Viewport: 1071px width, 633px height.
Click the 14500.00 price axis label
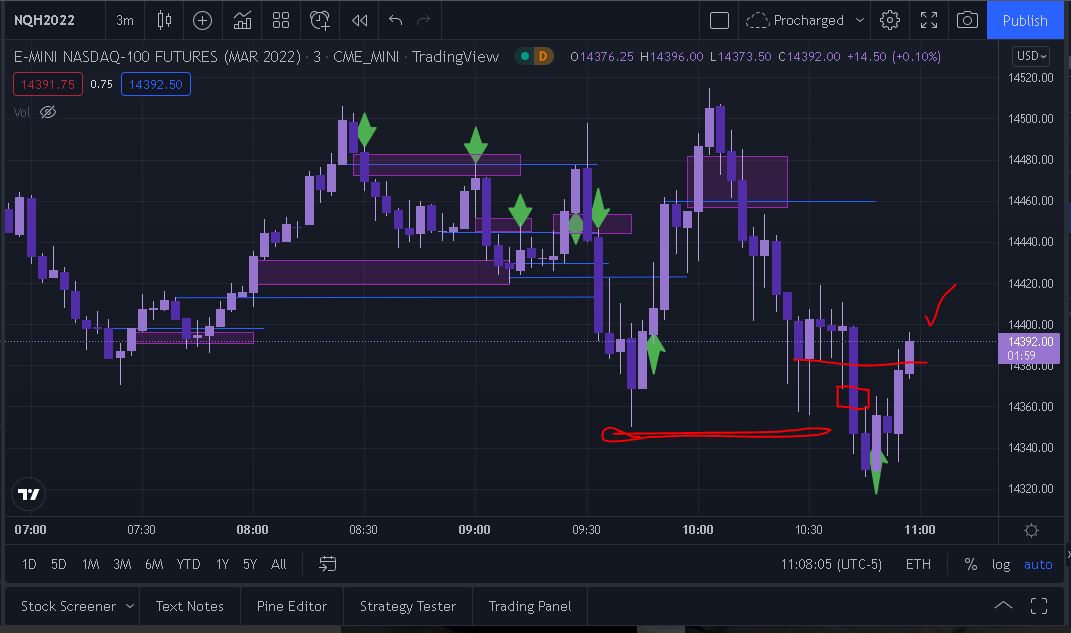point(1031,118)
